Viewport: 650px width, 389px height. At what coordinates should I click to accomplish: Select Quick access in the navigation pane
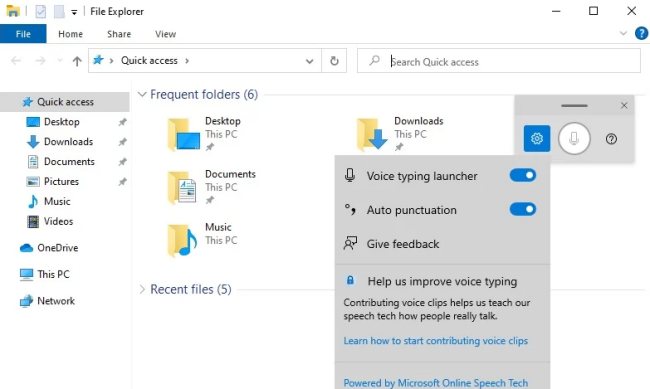pos(65,102)
